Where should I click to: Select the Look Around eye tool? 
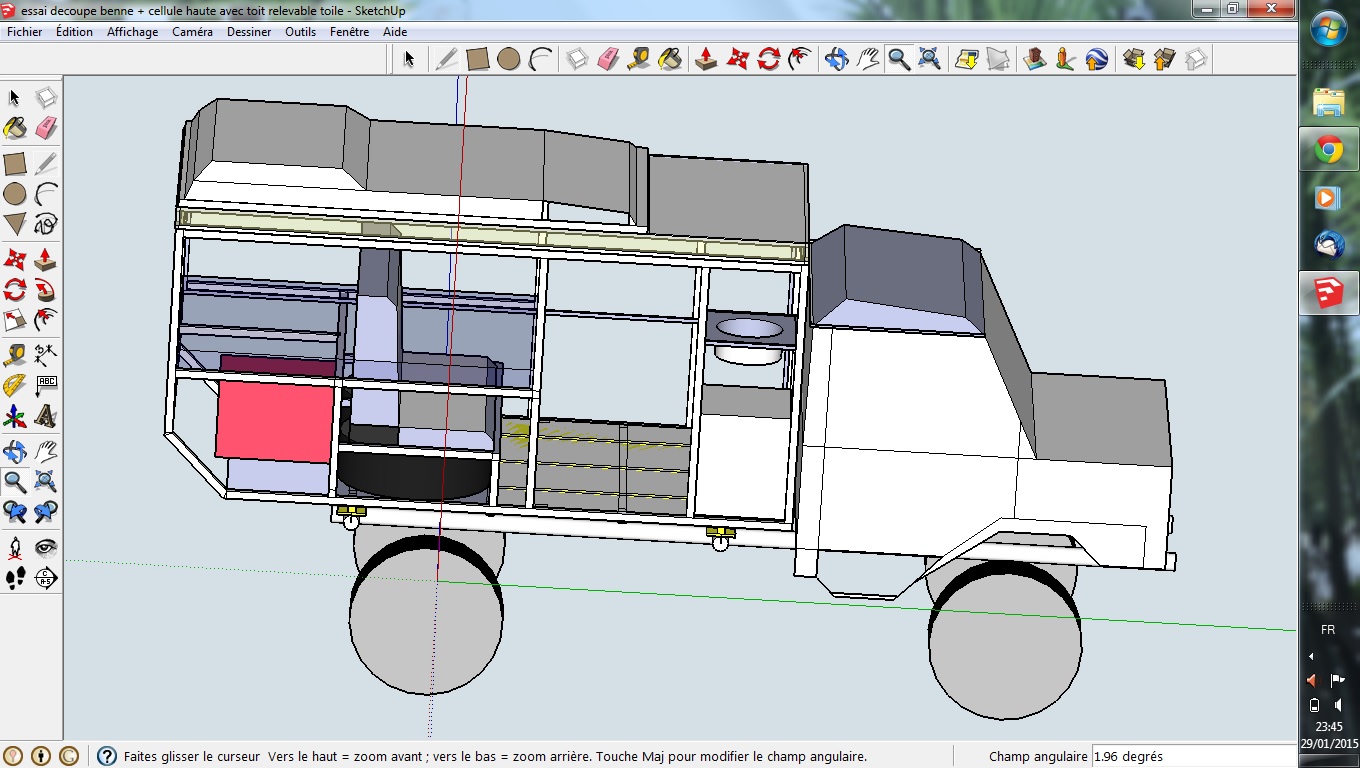point(46,547)
